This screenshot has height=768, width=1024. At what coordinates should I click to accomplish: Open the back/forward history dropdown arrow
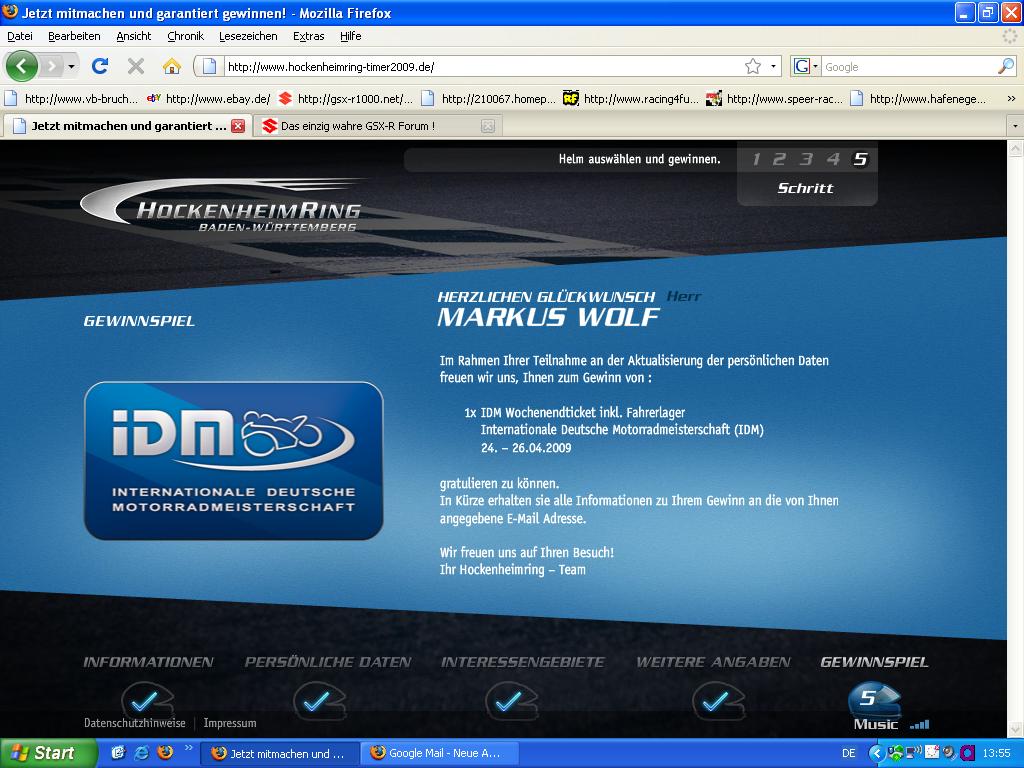point(71,66)
